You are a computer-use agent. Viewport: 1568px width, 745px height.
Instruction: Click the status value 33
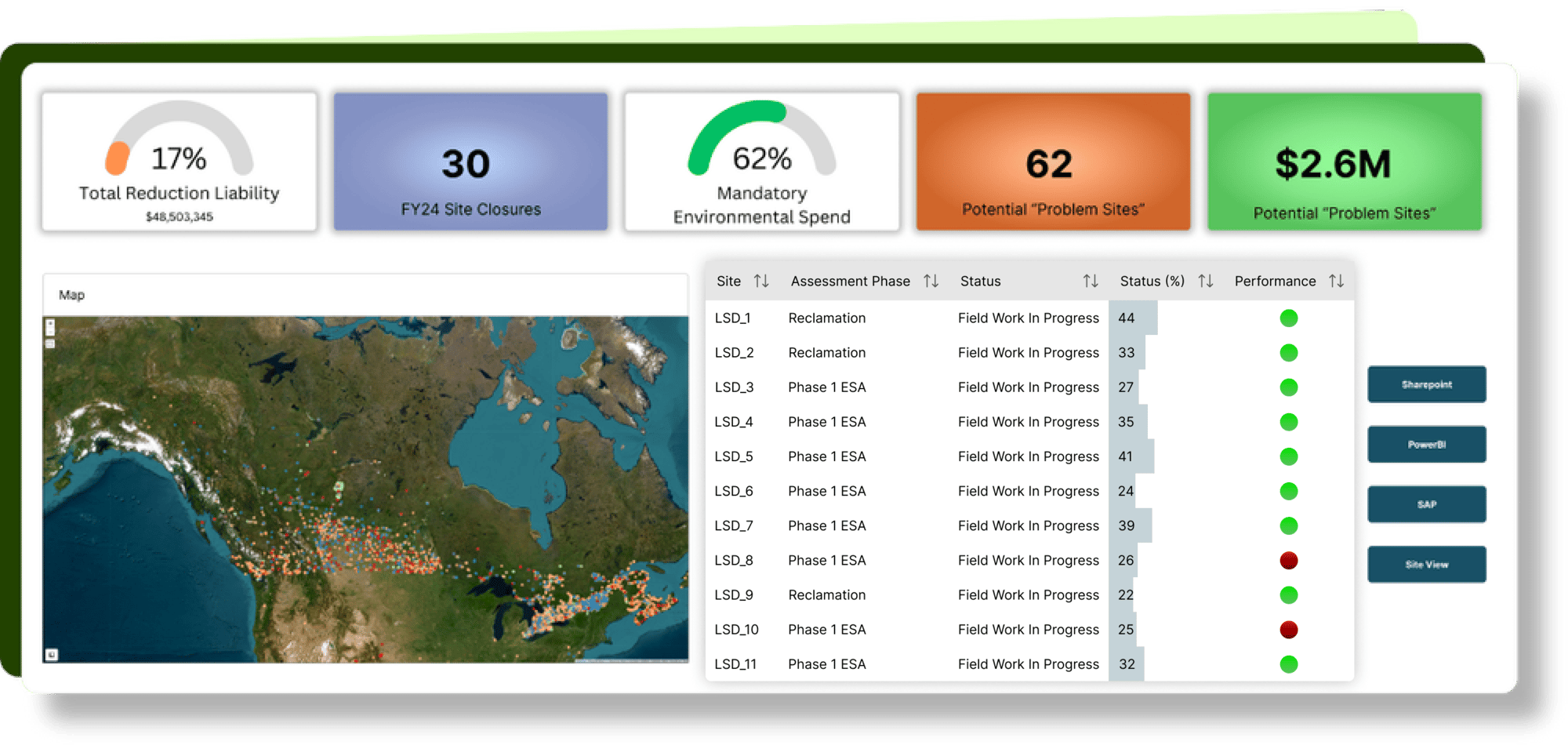coord(1127,353)
